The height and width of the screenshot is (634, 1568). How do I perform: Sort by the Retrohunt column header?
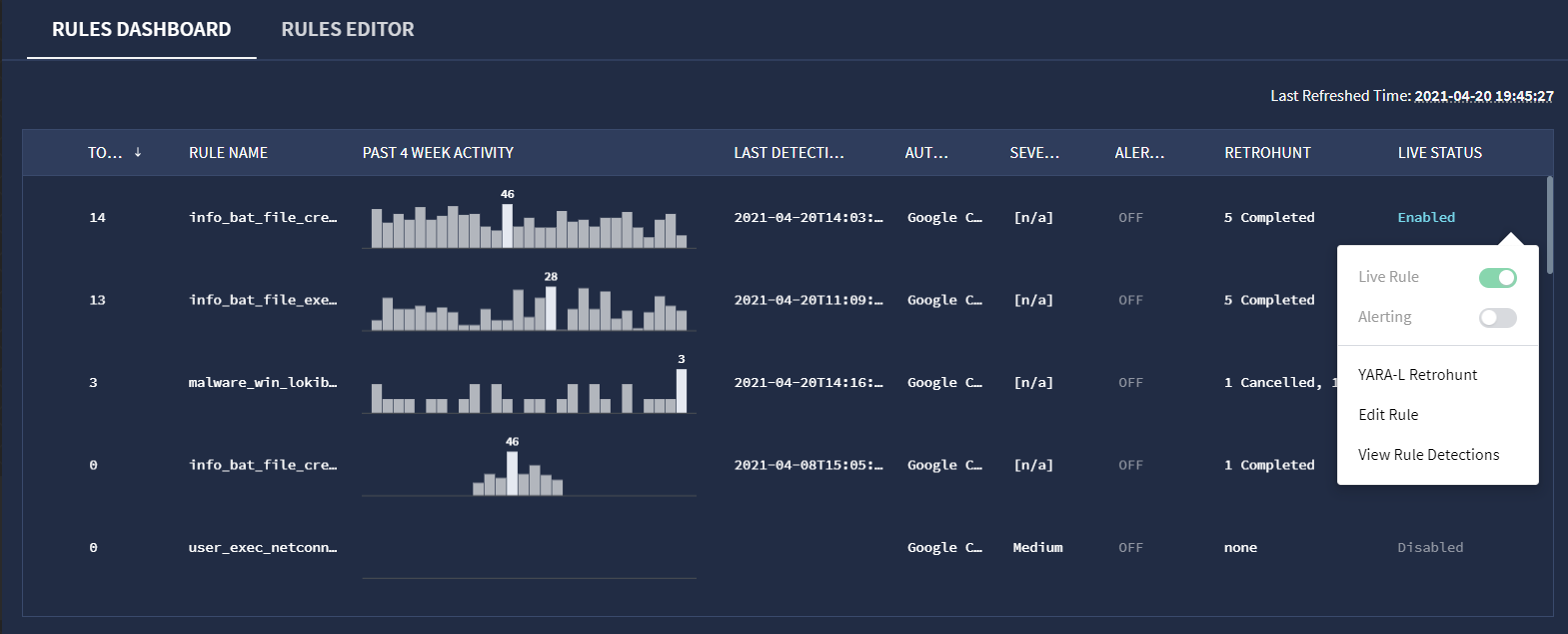click(x=1267, y=153)
